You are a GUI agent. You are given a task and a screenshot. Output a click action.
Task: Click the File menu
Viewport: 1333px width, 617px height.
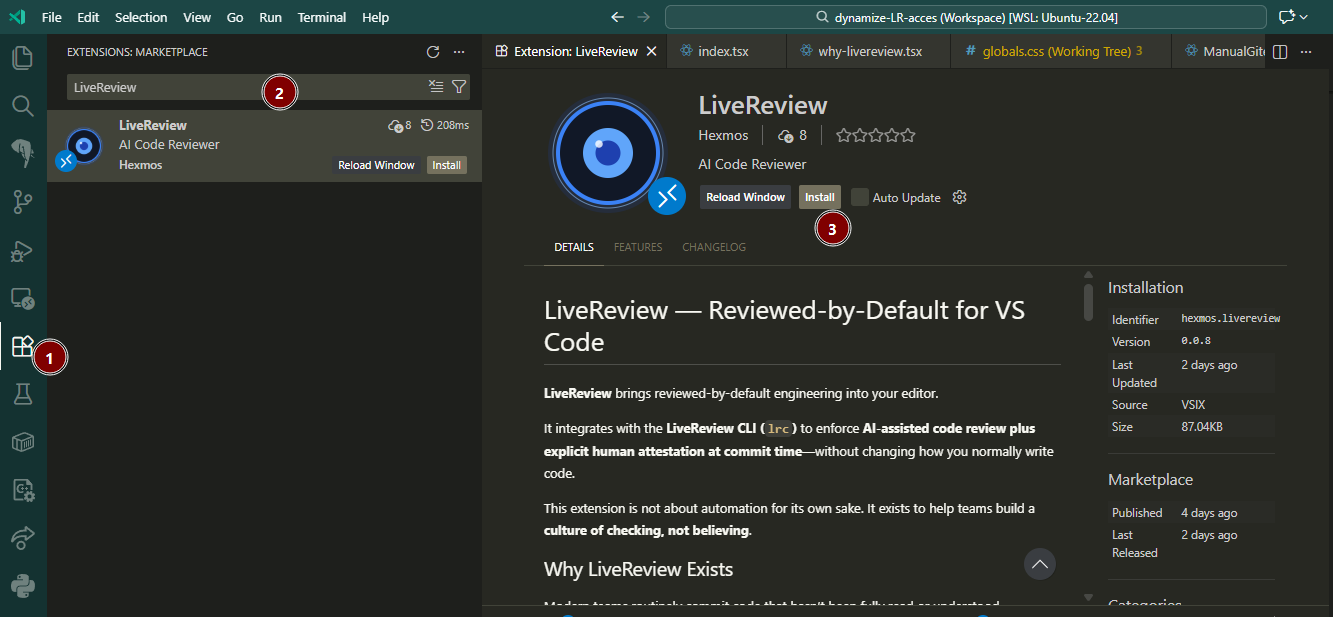[x=52, y=17]
